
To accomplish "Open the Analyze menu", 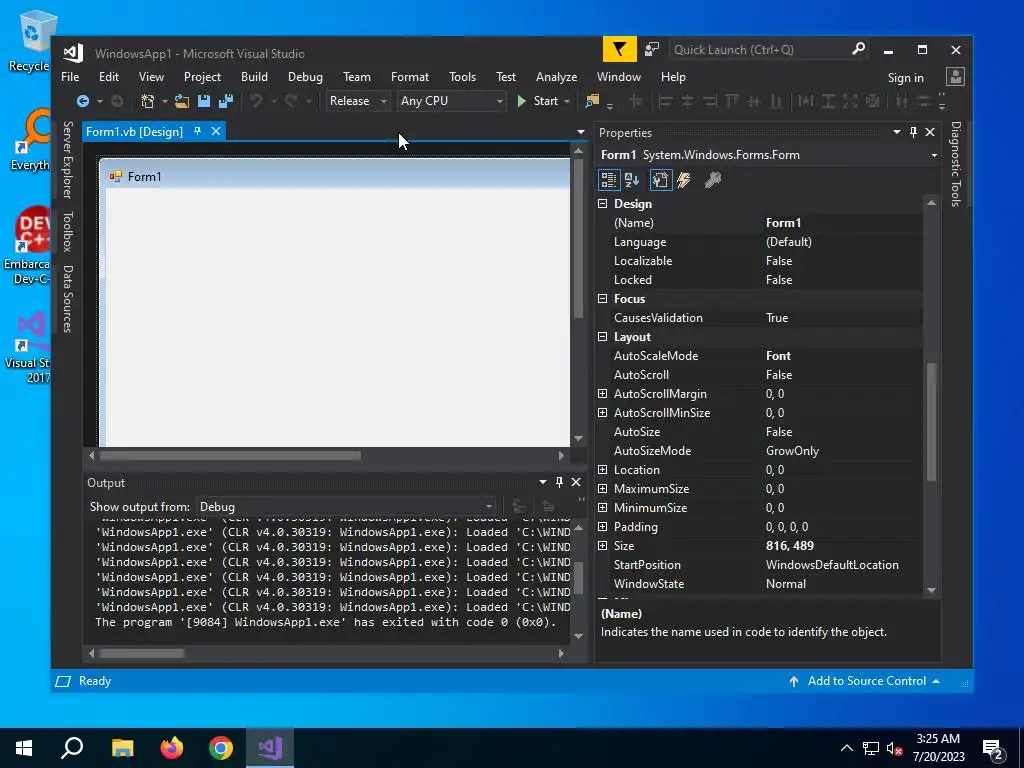I will point(556,77).
